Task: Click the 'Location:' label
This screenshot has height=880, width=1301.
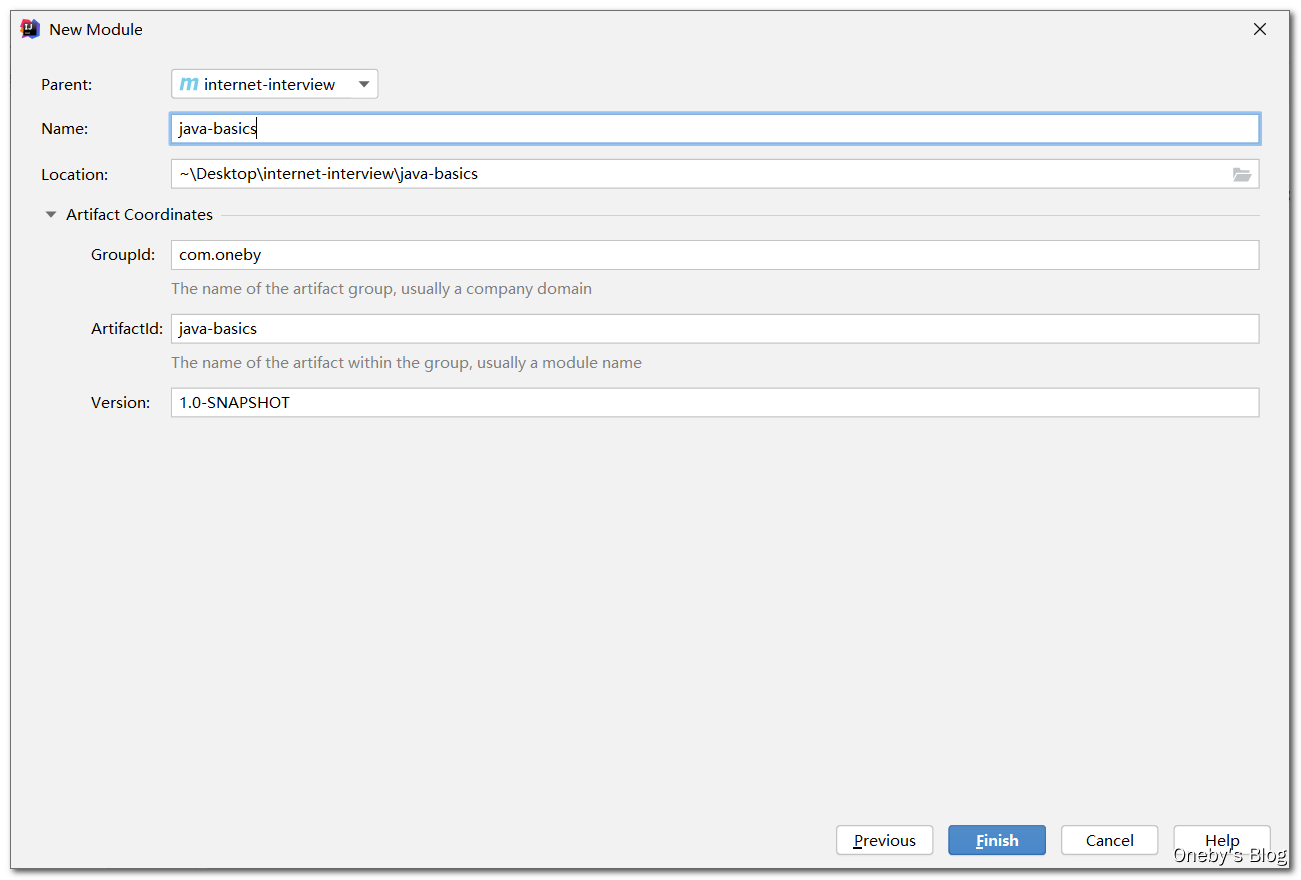Action: [x=74, y=175]
